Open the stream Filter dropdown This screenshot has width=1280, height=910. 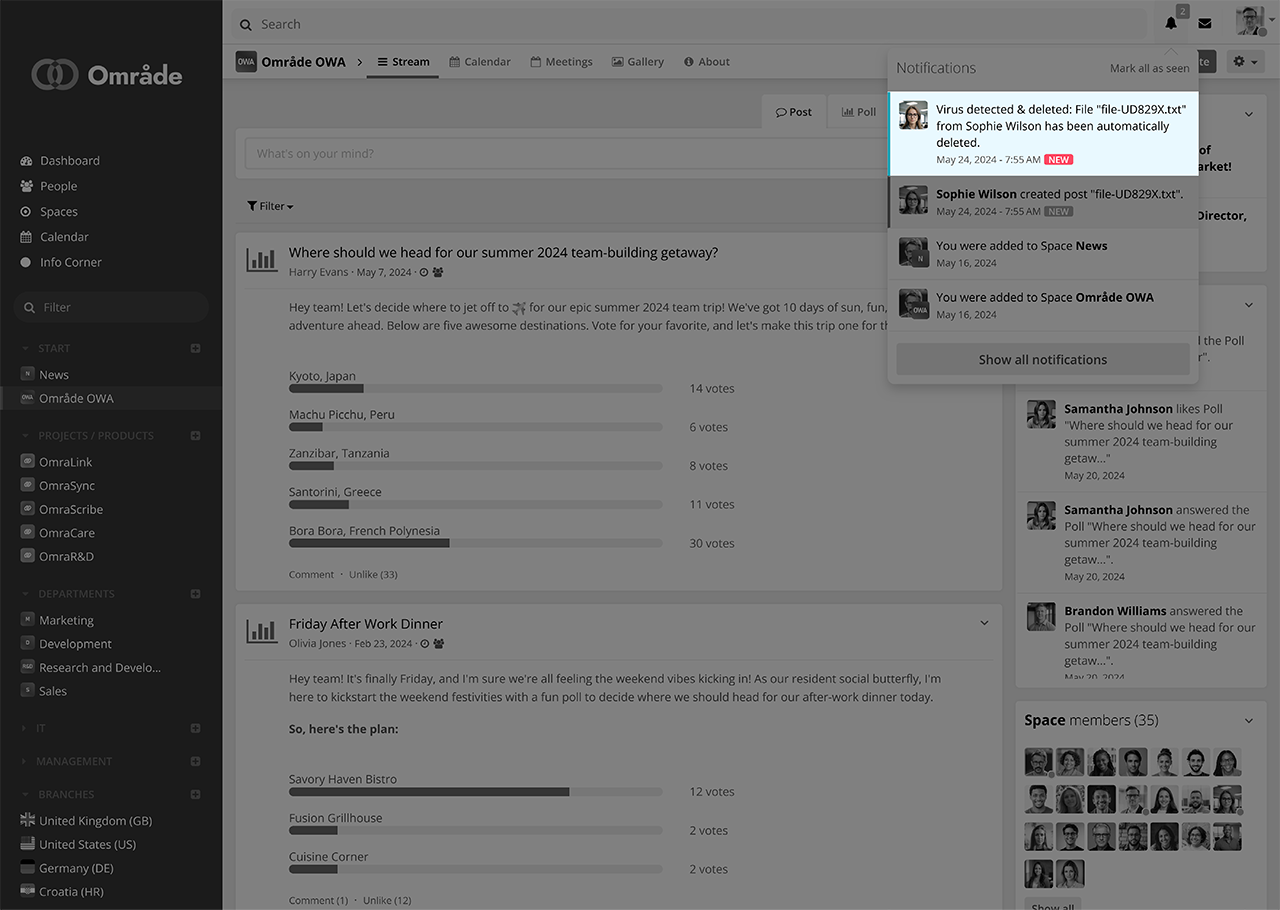pos(270,206)
